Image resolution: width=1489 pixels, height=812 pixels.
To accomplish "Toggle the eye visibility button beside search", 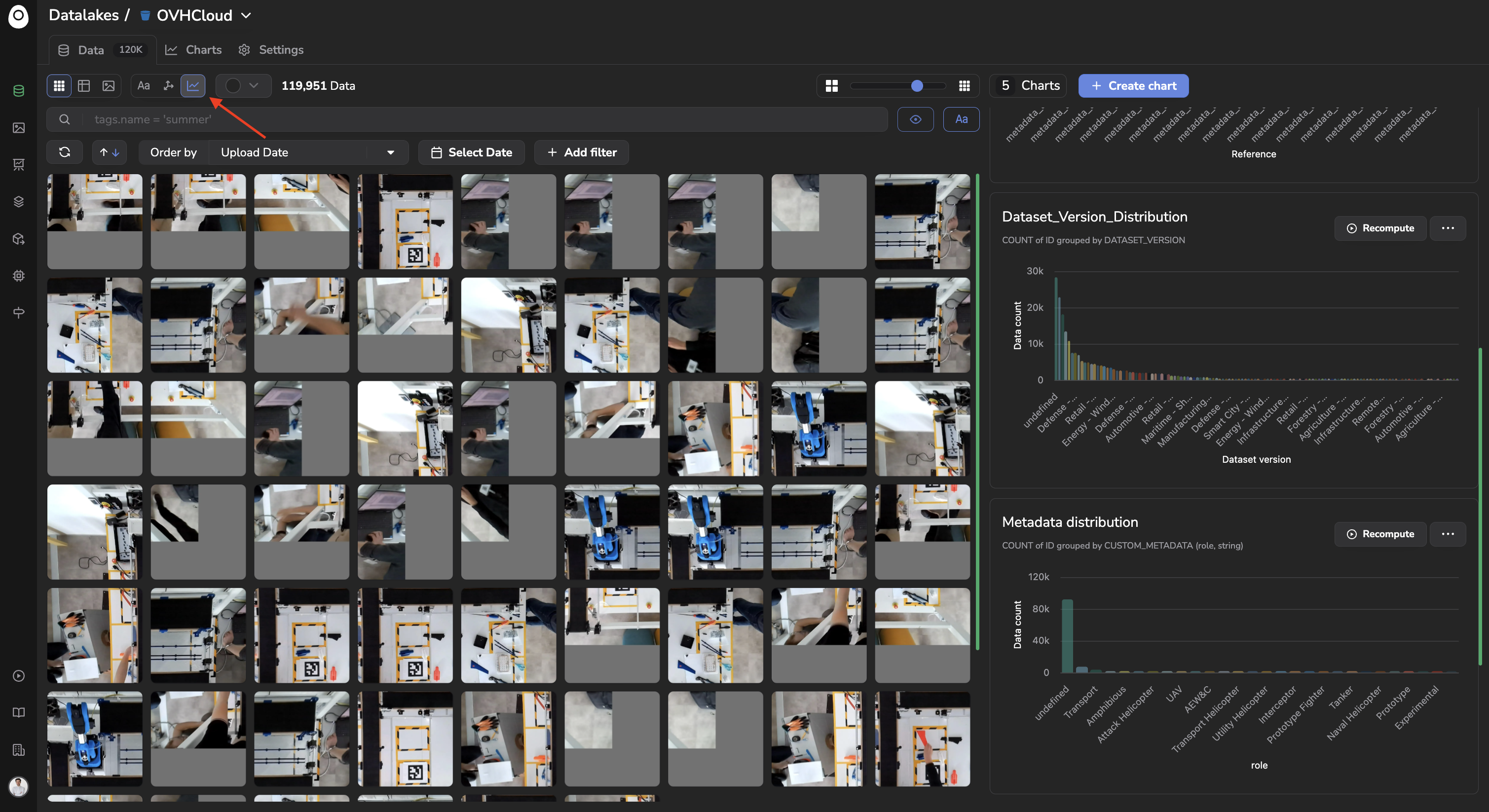I will click(x=916, y=119).
